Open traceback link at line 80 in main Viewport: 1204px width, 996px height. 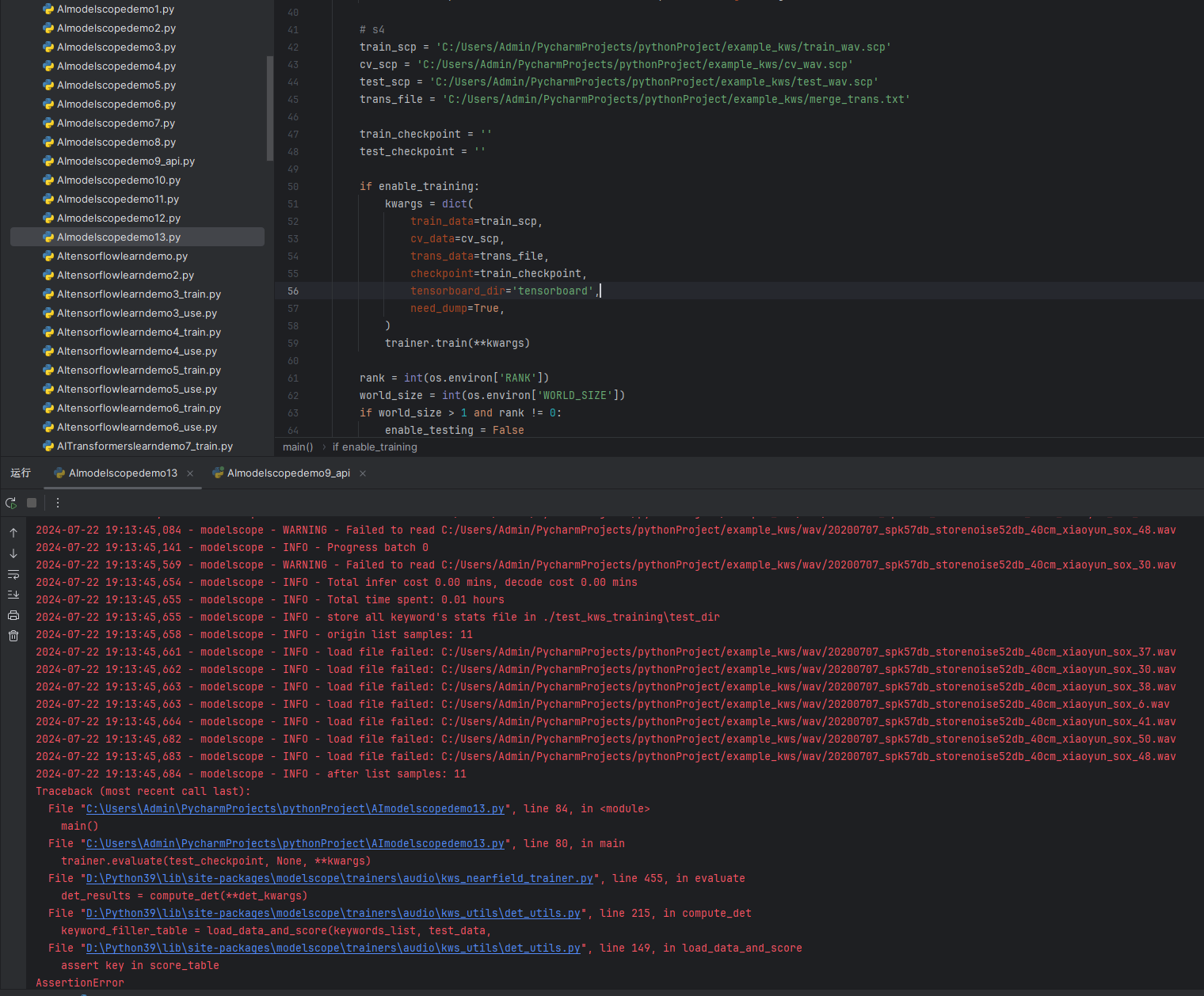tap(295, 844)
